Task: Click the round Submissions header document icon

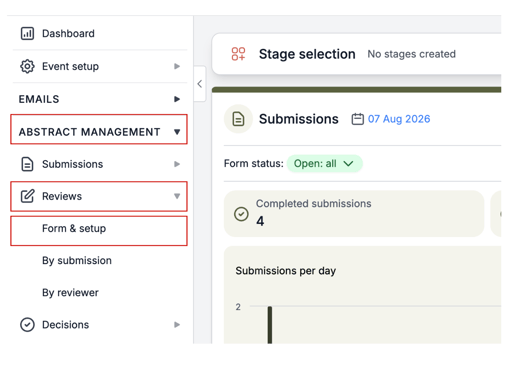Action: pos(238,119)
